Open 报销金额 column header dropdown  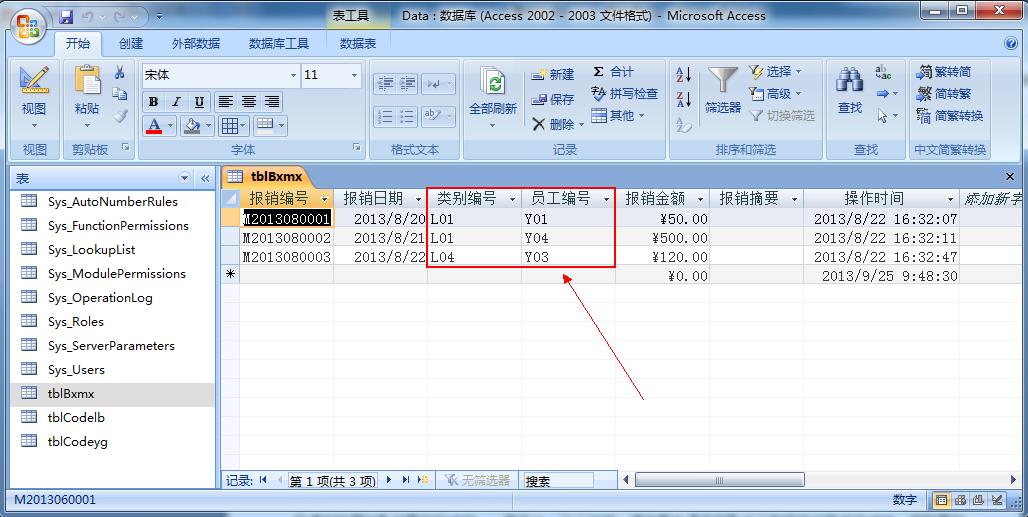tap(700, 199)
